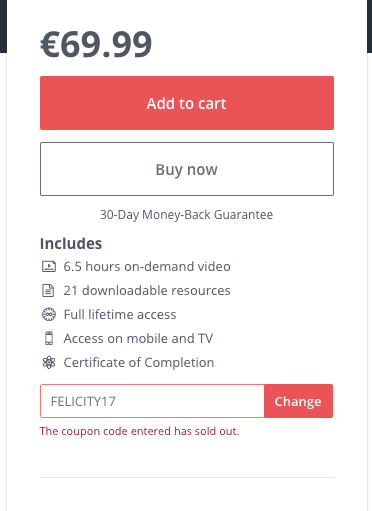Image resolution: width=372 pixels, height=511 pixels.
Task: Click the downloadable resources document icon
Action: tap(48, 290)
